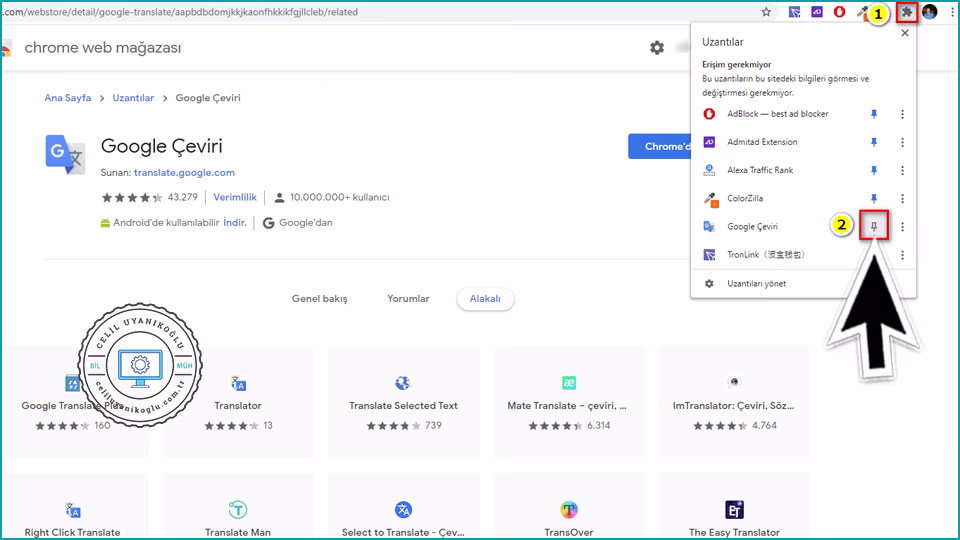The height and width of the screenshot is (540, 960).
Task: Open web store settings gear
Action: click(x=657, y=48)
